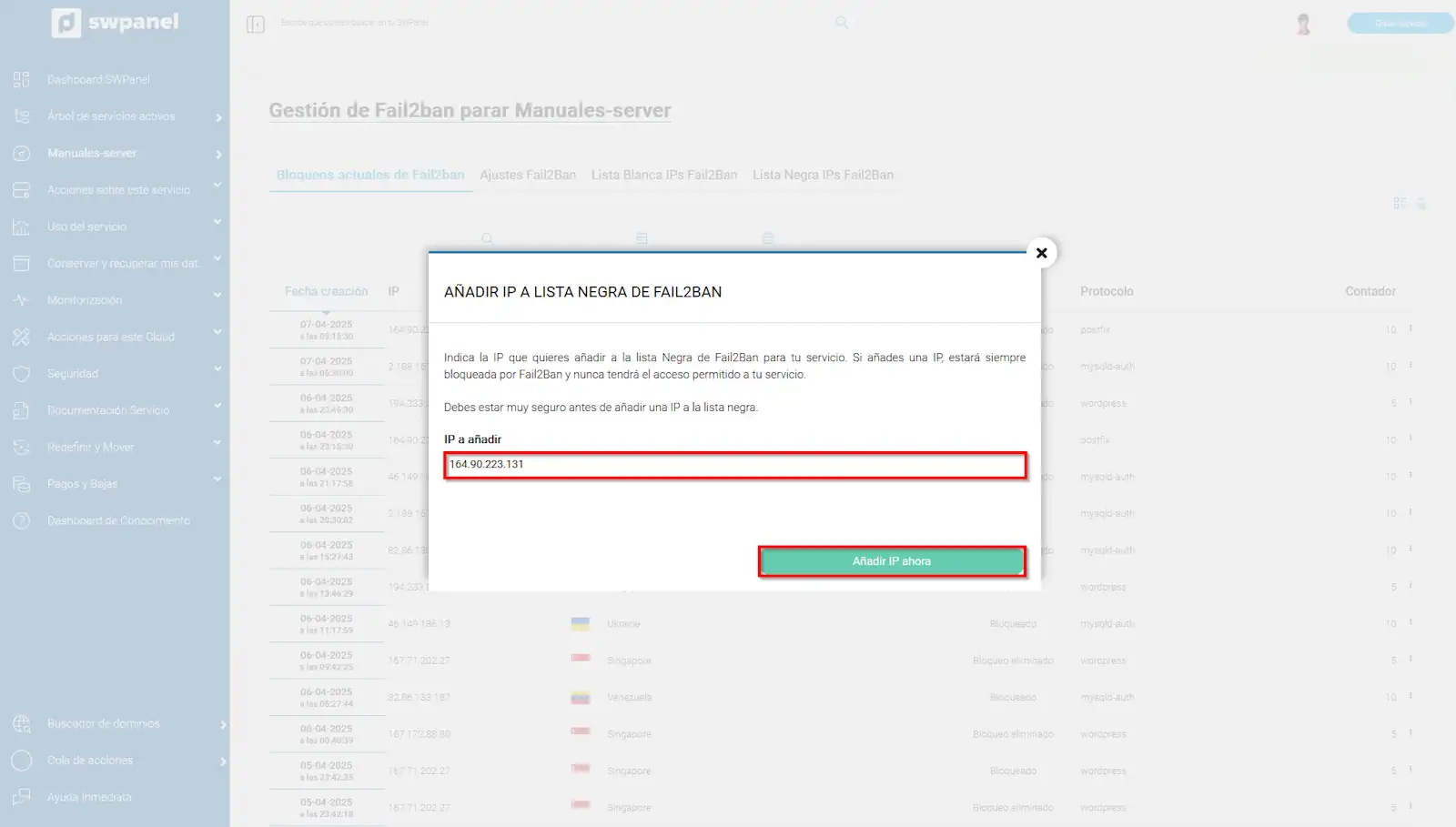Click the Manuales-server sidebar icon
This screenshot has width=1456, height=827.
tap(22, 154)
